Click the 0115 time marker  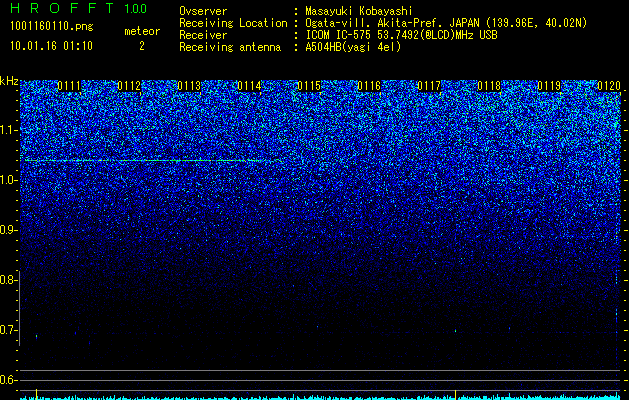coord(309,86)
